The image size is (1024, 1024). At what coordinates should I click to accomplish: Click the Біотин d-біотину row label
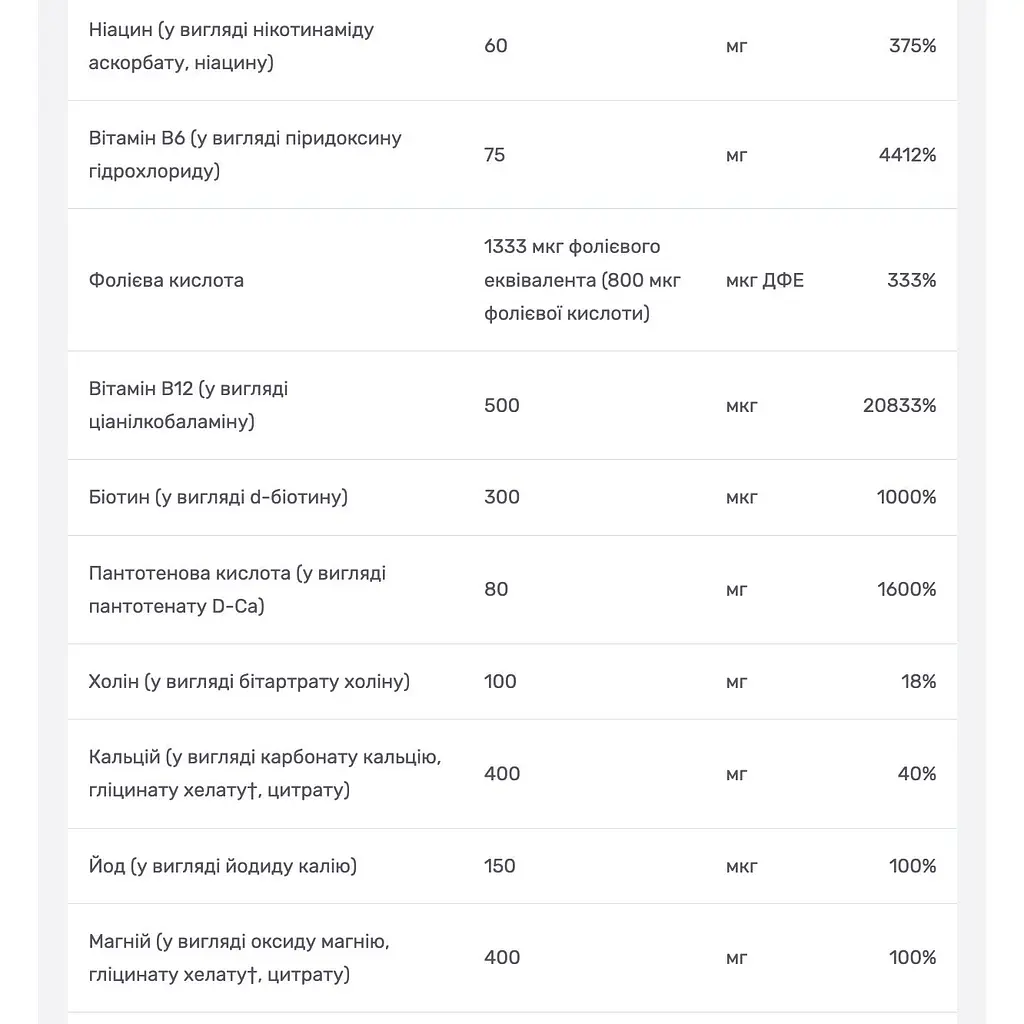(x=218, y=497)
